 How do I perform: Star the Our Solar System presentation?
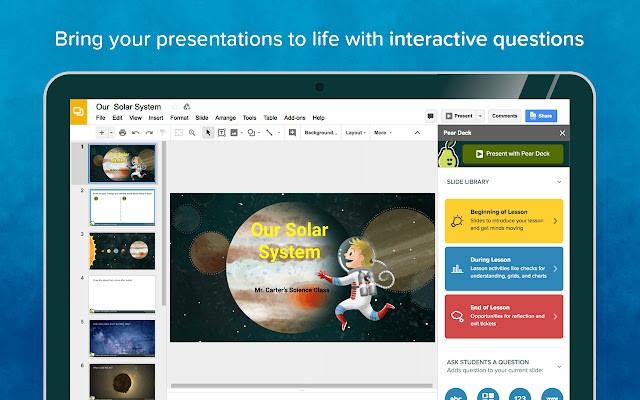coord(173,106)
